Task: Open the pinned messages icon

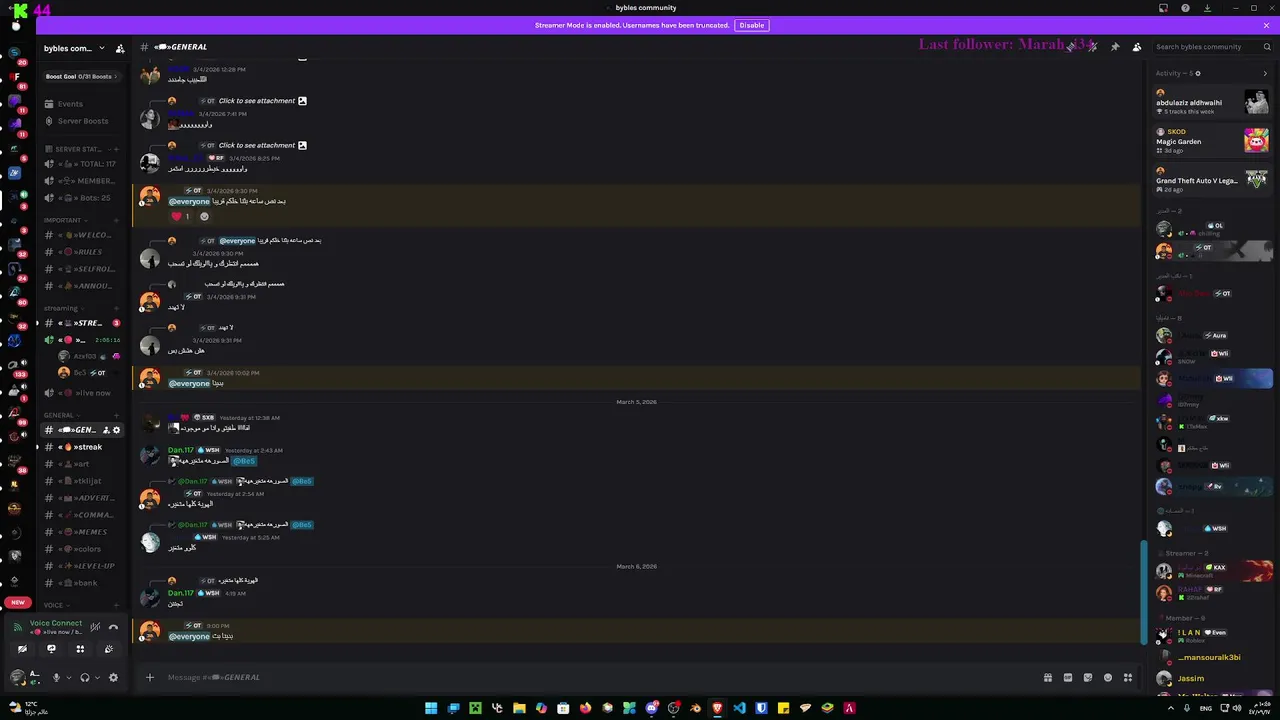Action: (1115, 47)
